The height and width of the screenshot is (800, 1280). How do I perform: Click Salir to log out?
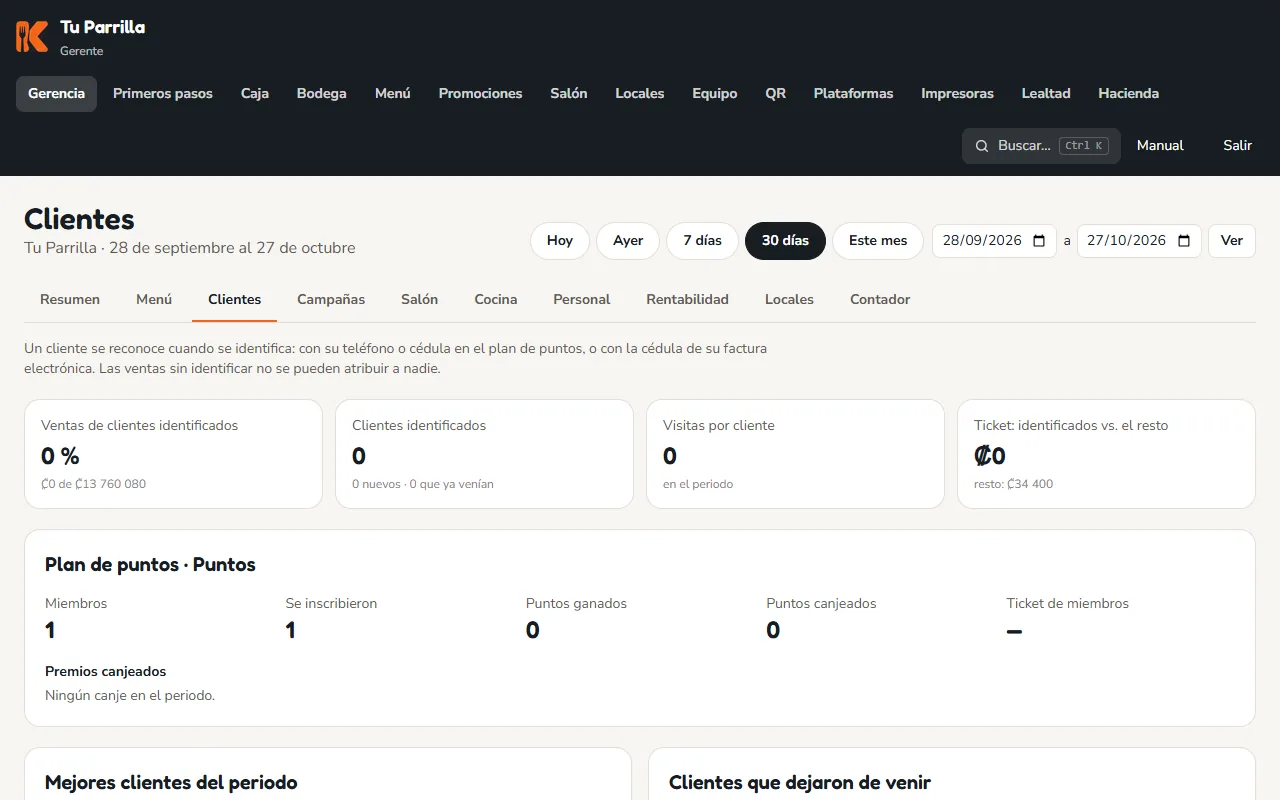point(1238,146)
